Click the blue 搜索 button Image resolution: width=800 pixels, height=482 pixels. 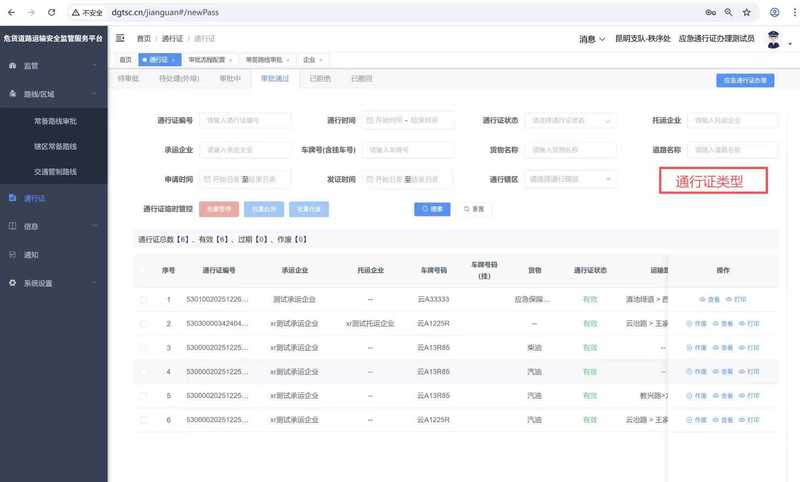coord(433,209)
